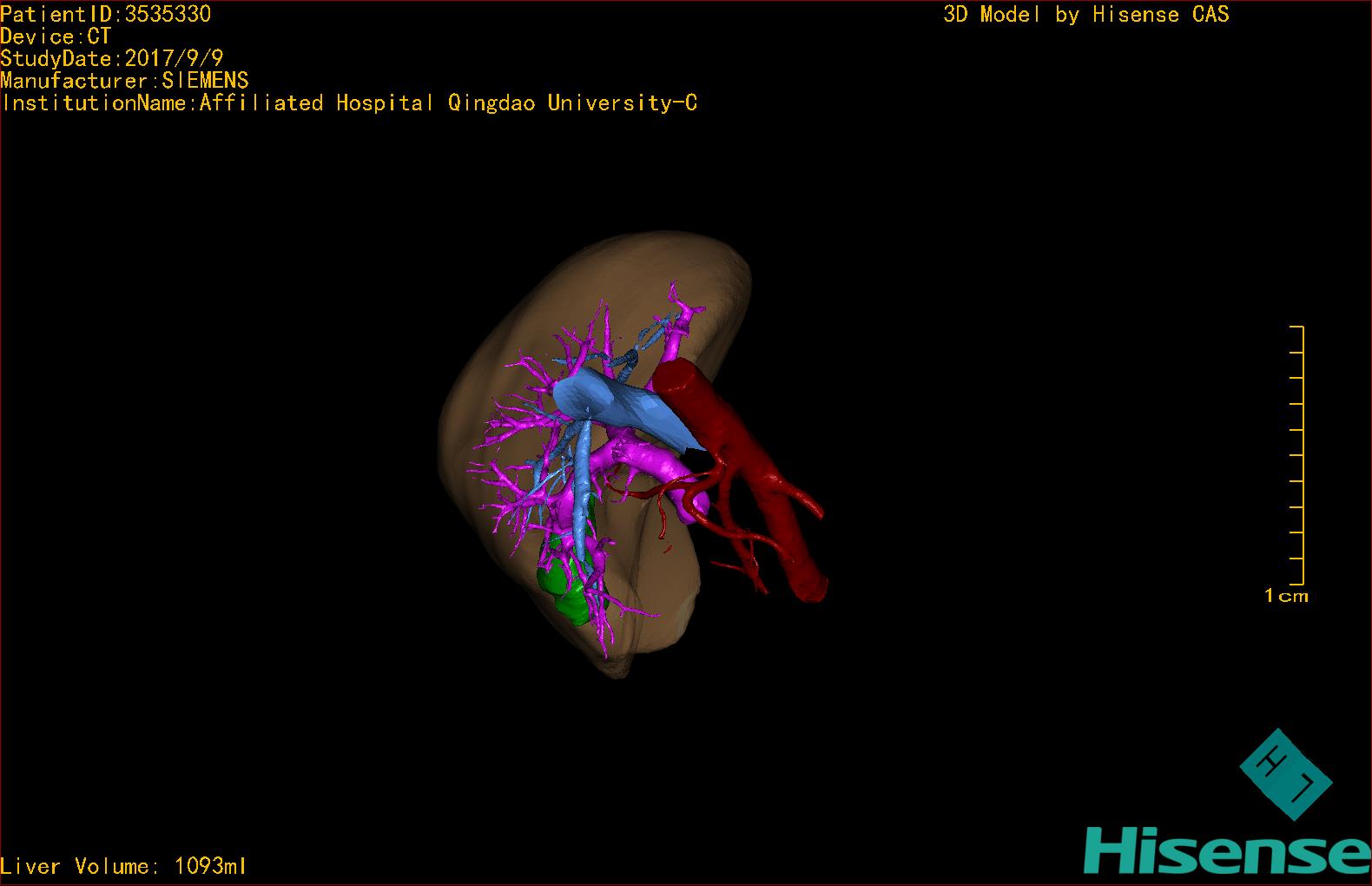Select the magenta portal vein main trunk
The image size is (1372, 886).
click(651, 459)
